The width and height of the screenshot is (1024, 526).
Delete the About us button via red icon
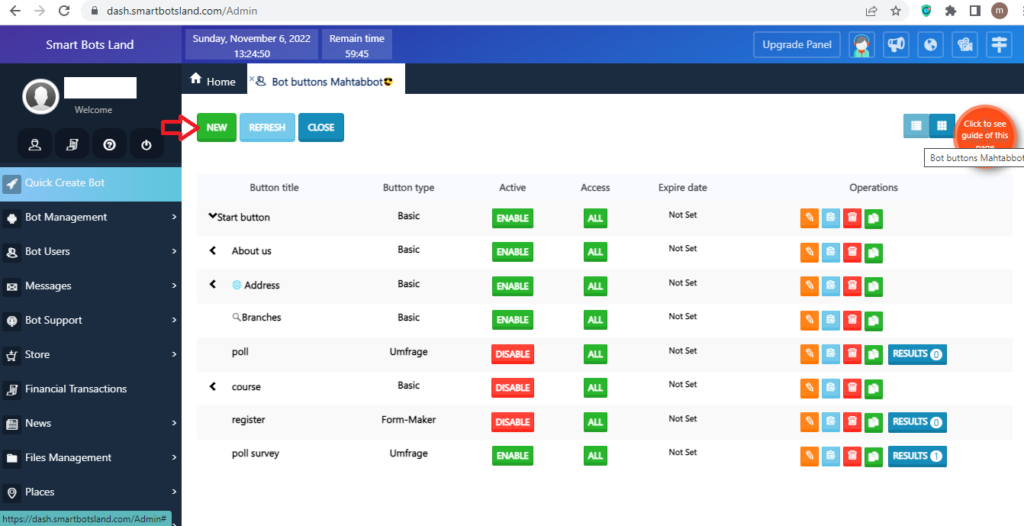click(852, 252)
